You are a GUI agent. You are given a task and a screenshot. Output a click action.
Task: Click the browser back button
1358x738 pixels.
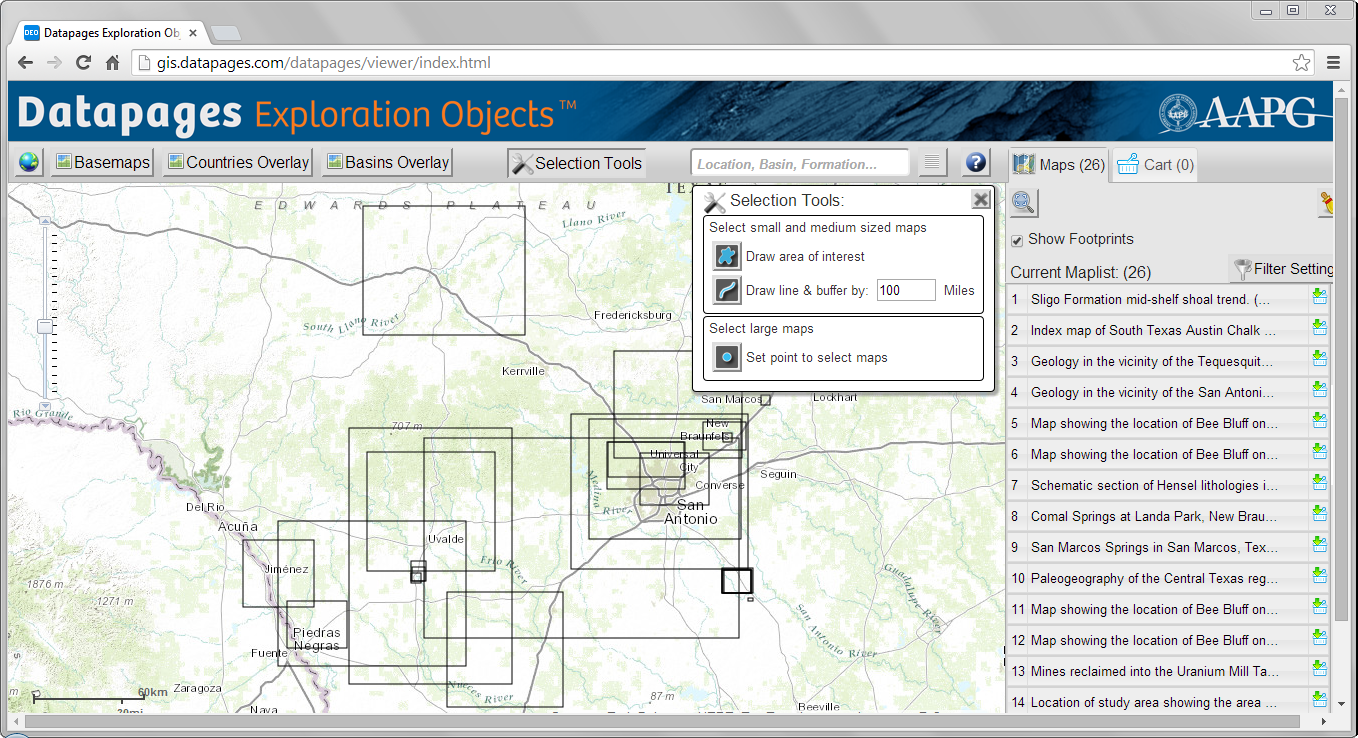(26, 63)
